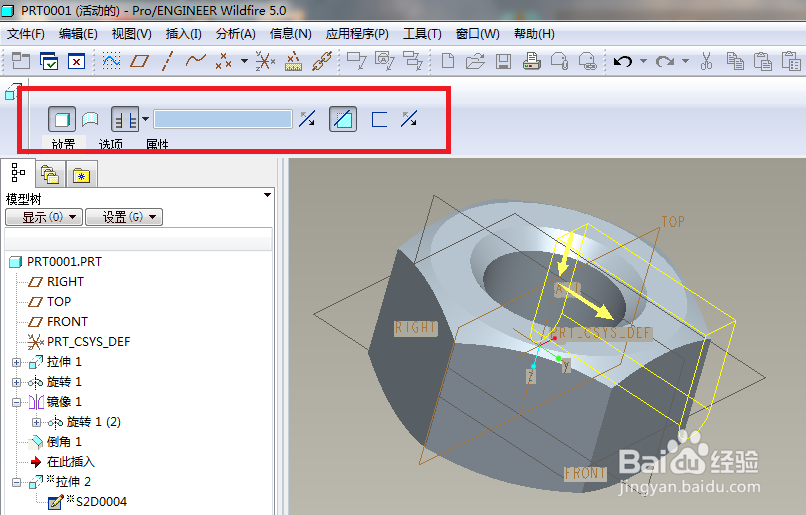Open the depth option dropdown arrow
This screenshot has width=806, height=515.
pos(145,119)
